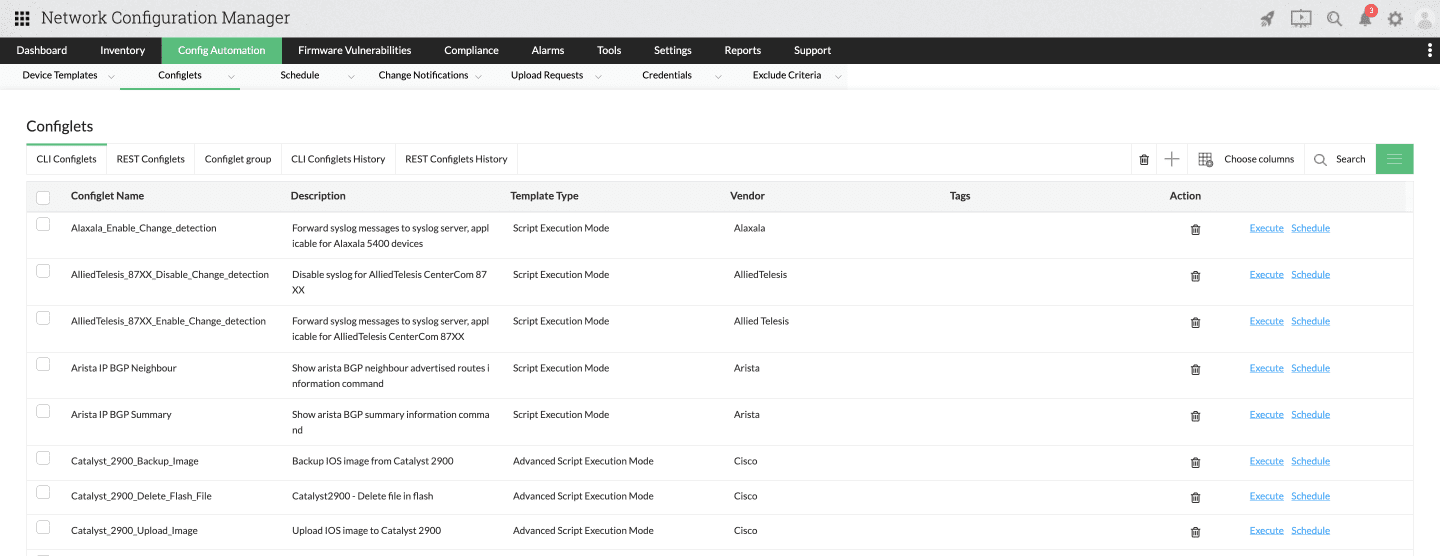Click Choose columns button

(1247, 159)
